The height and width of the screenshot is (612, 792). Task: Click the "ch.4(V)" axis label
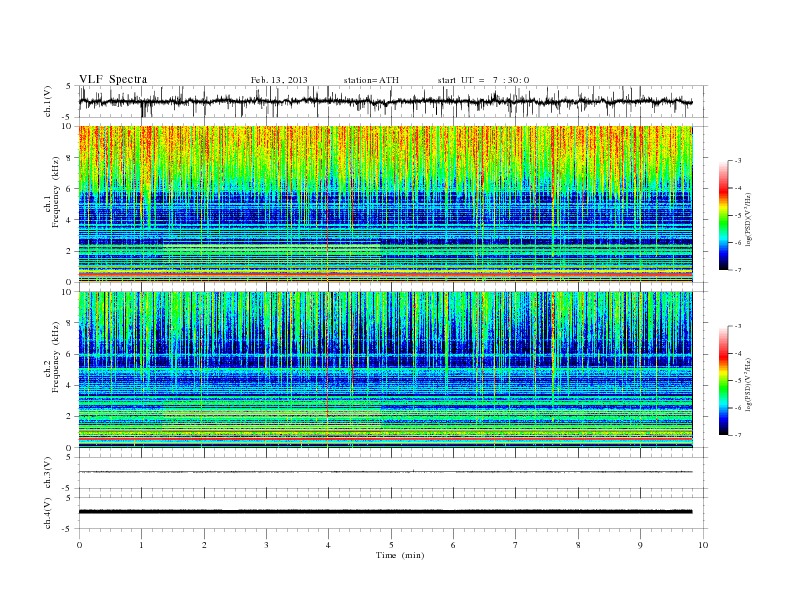[47, 513]
